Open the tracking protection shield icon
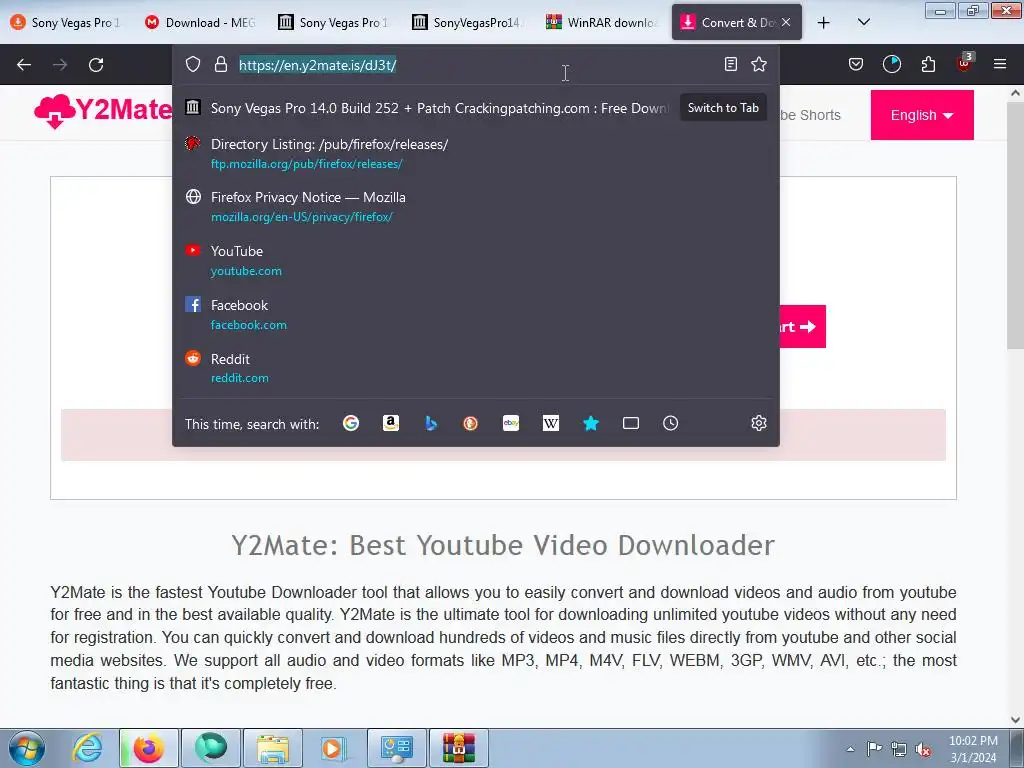 (193, 64)
